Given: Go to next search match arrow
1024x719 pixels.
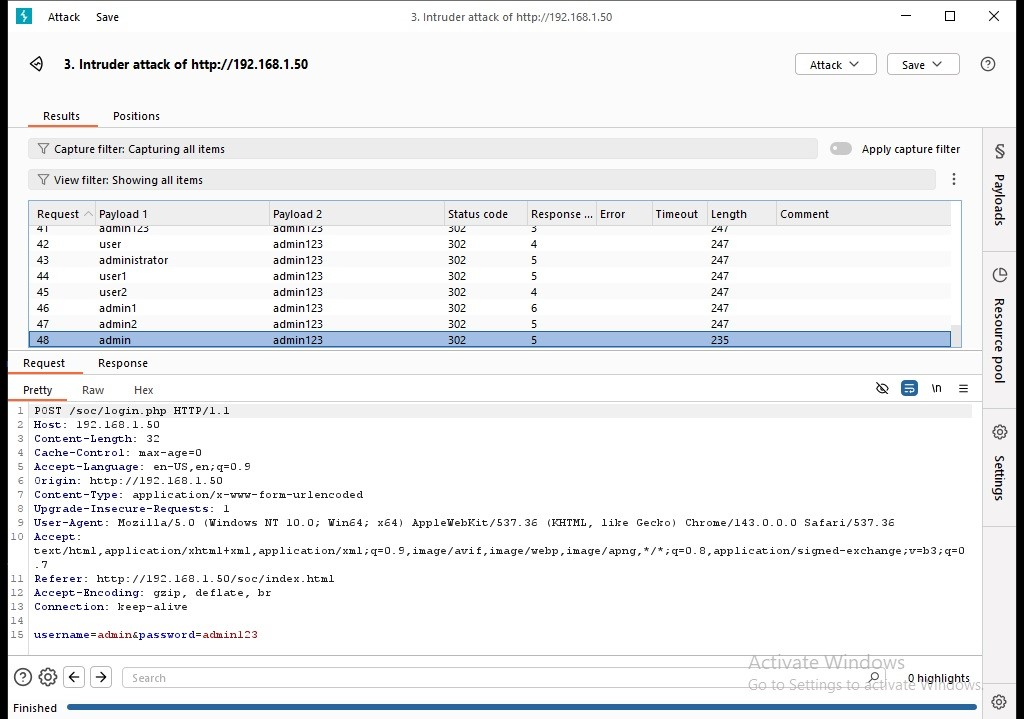Looking at the screenshot, I should coord(101,677).
